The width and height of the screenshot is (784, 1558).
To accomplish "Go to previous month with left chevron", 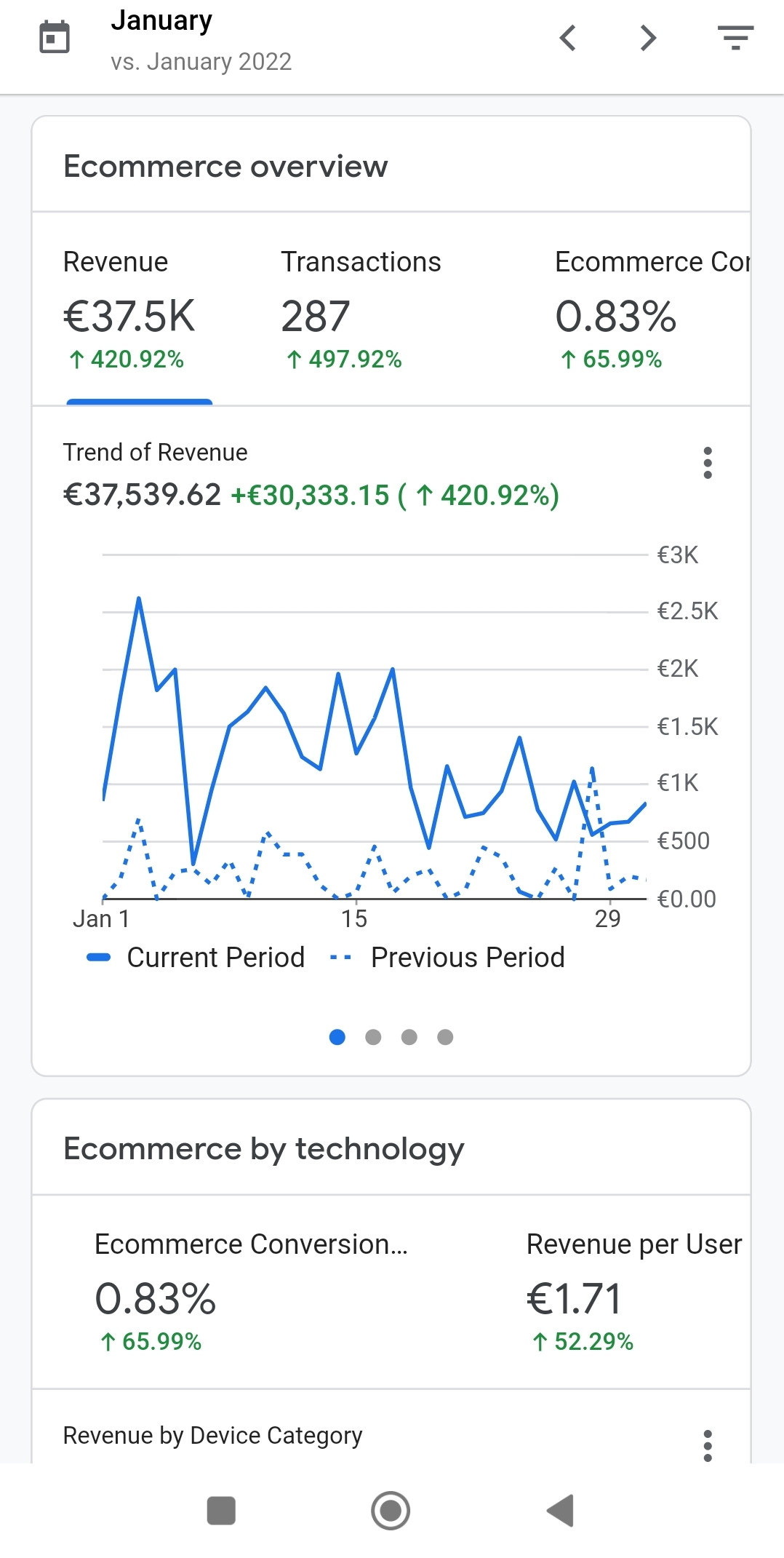I will point(568,38).
